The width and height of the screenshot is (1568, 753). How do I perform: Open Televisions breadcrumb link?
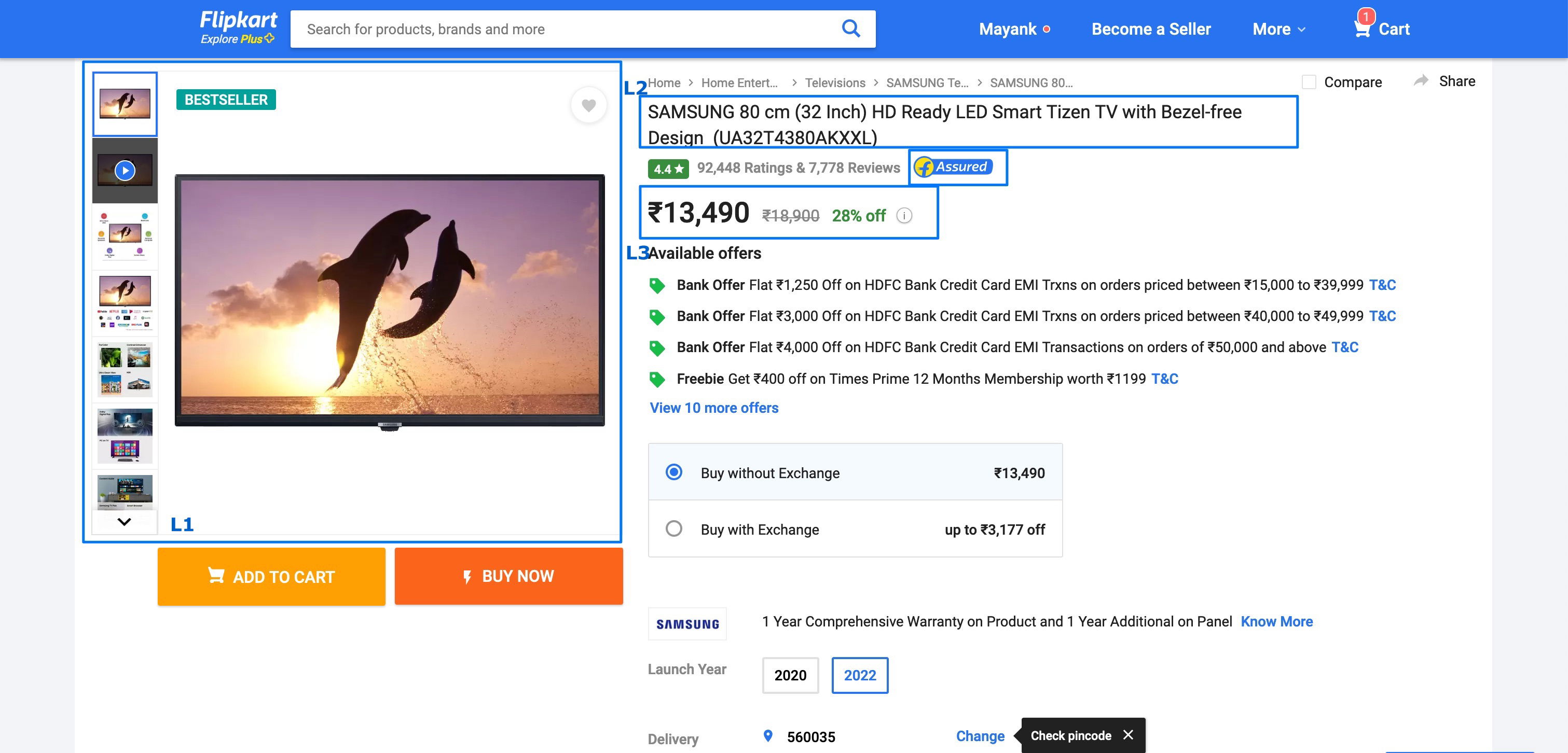tap(834, 83)
